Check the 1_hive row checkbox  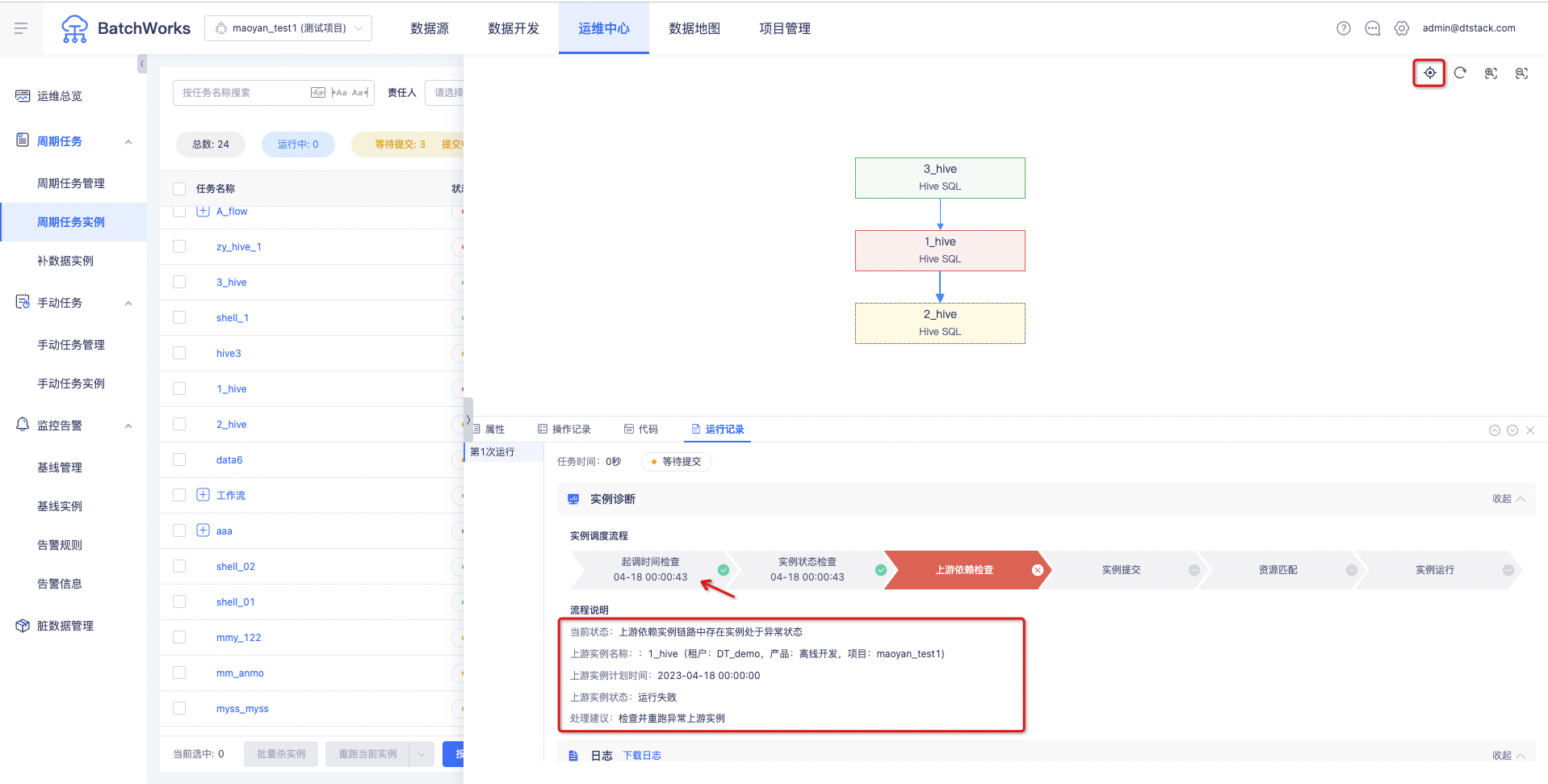(x=179, y=389)
